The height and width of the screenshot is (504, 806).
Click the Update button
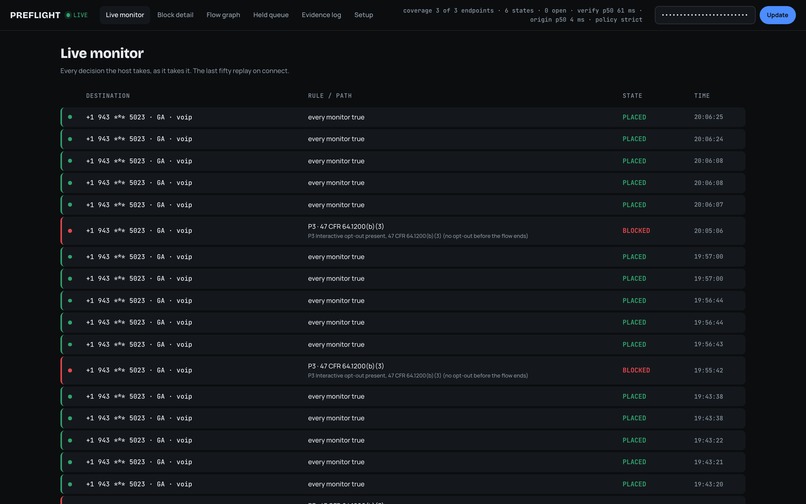pos(777,15)
